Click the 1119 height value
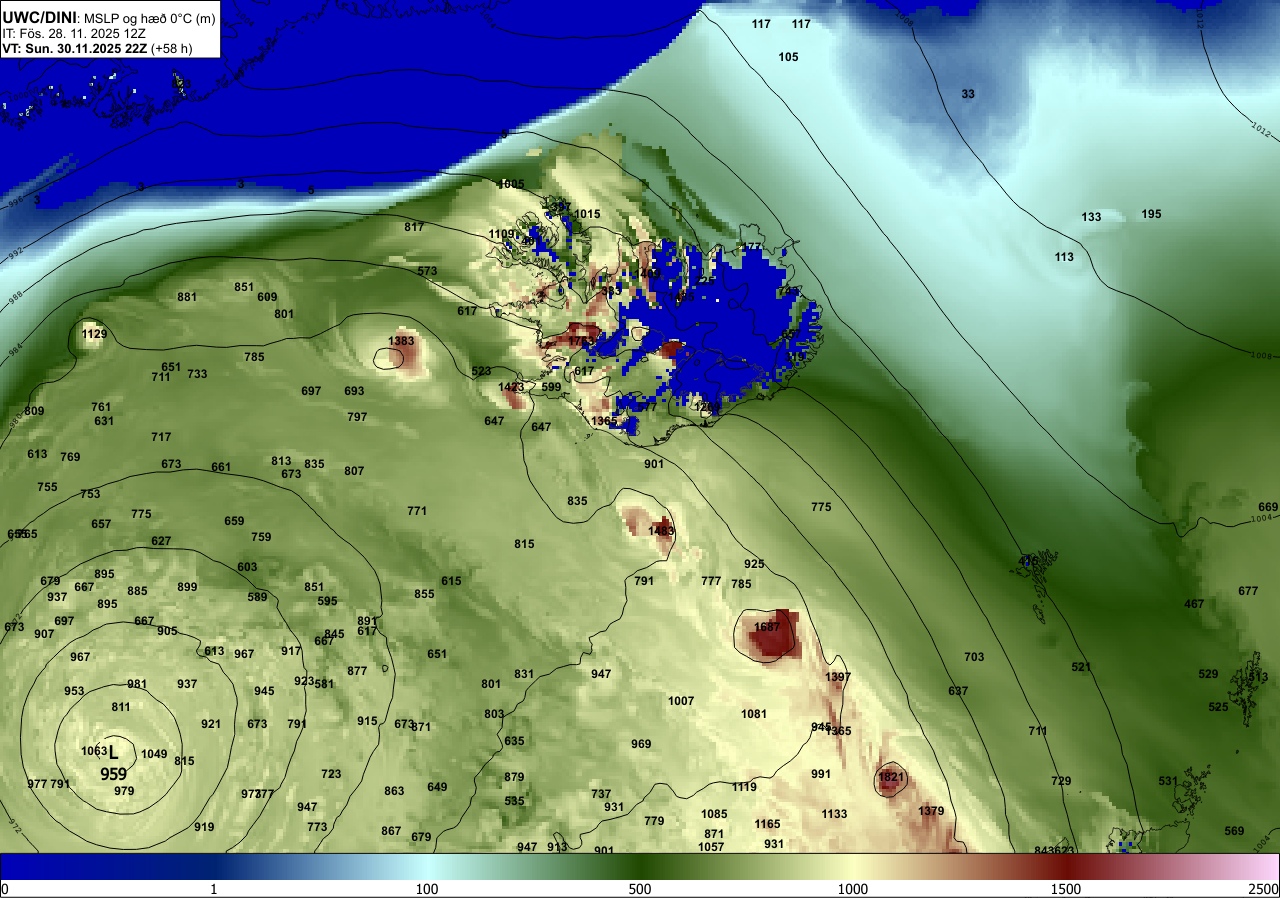The width and height of the screenshot is (1280, 898). click(744, 787)
